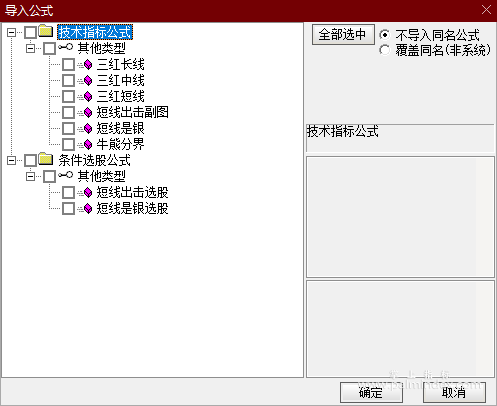The width and height of the screenshot is (497, 406).
Task: Collapse 其他类型 under 条件选股公式
Action: [x=30, y=176]
